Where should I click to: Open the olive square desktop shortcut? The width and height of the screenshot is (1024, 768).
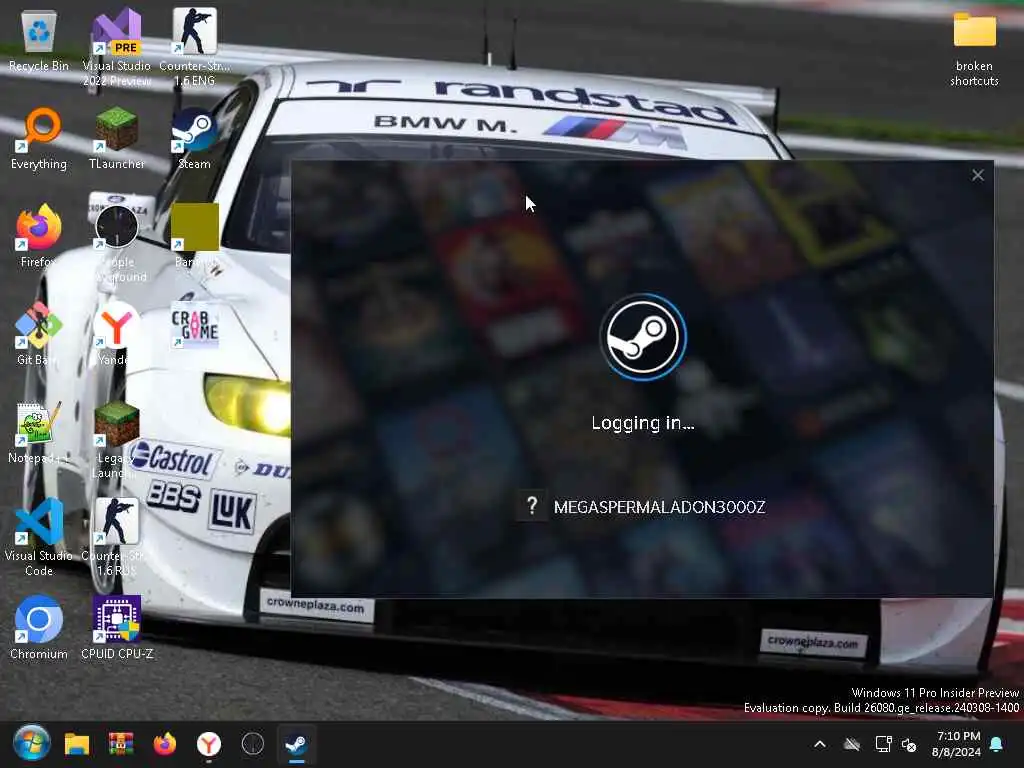pos(195,236)
